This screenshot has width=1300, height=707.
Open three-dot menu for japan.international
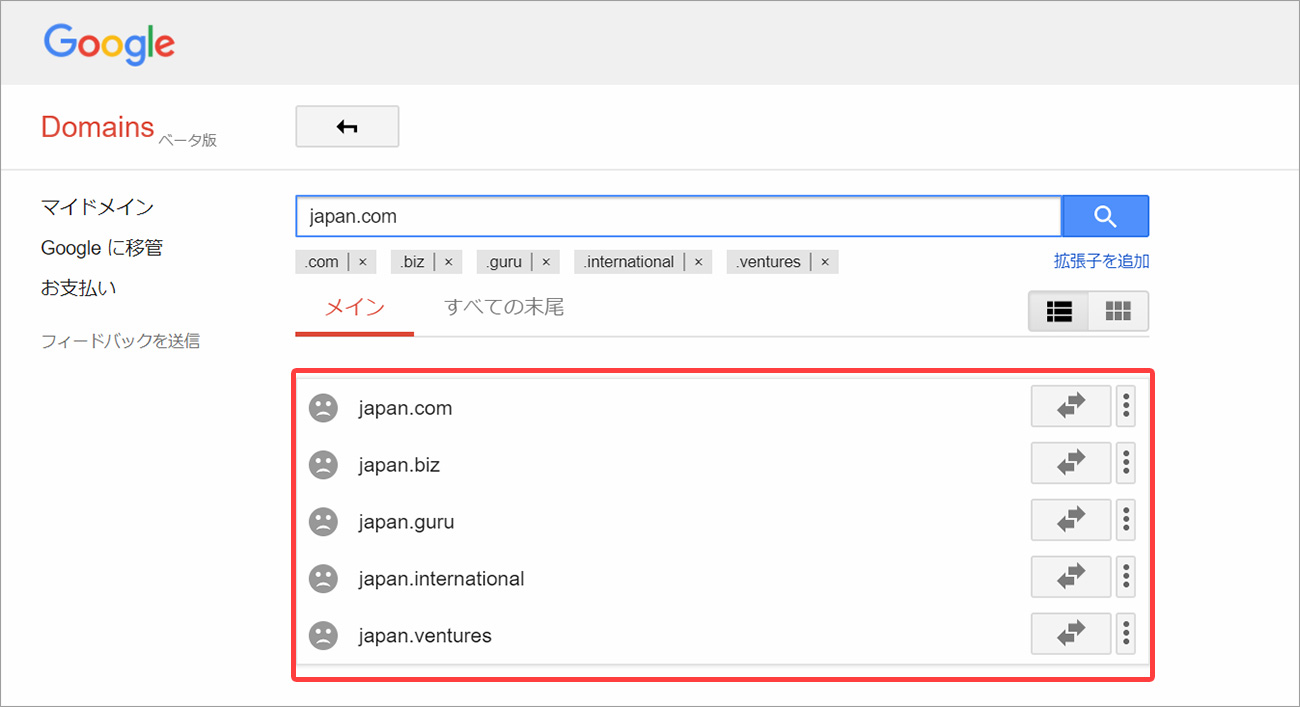(x=1126, y=576)
